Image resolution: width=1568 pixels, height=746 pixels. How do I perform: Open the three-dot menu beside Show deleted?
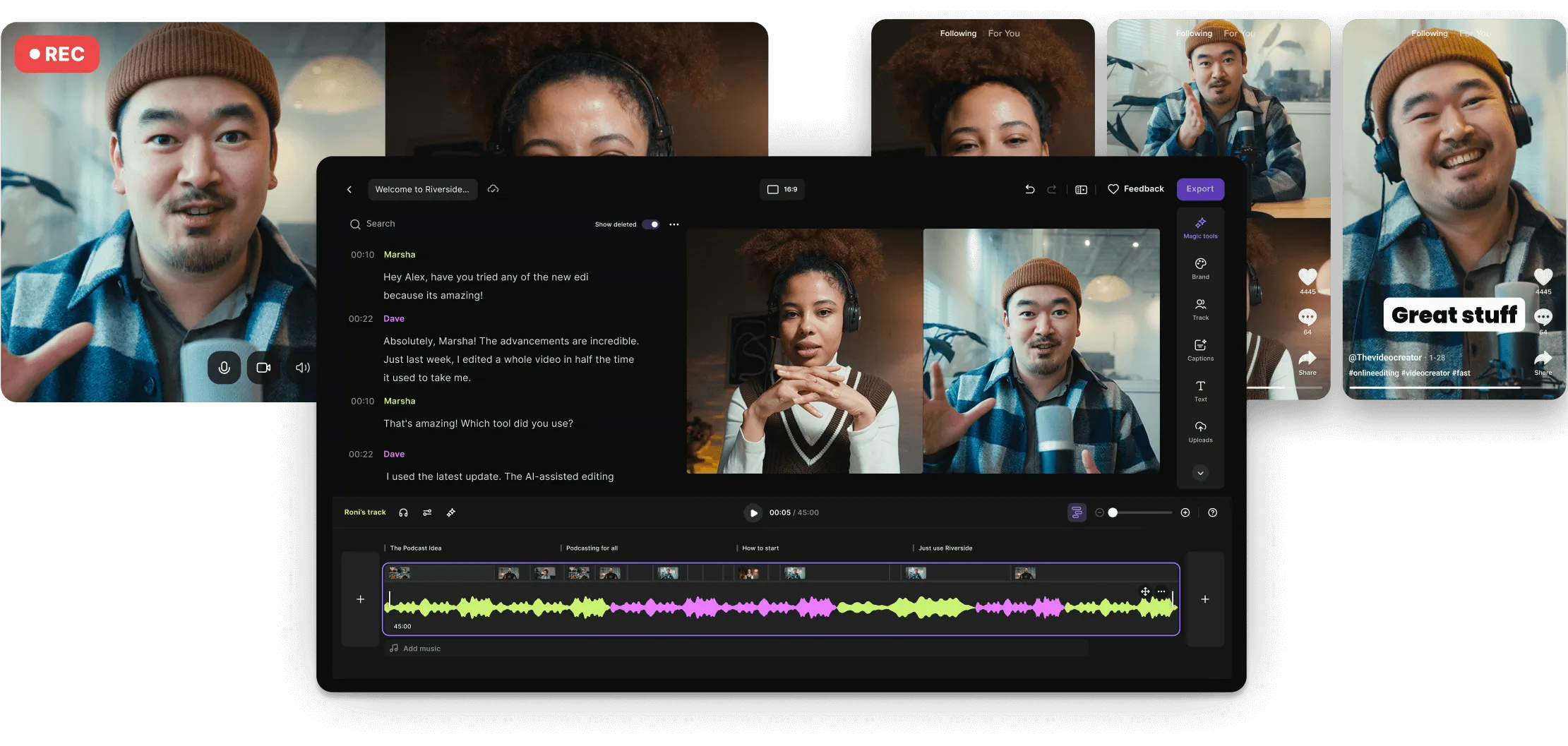674,224
